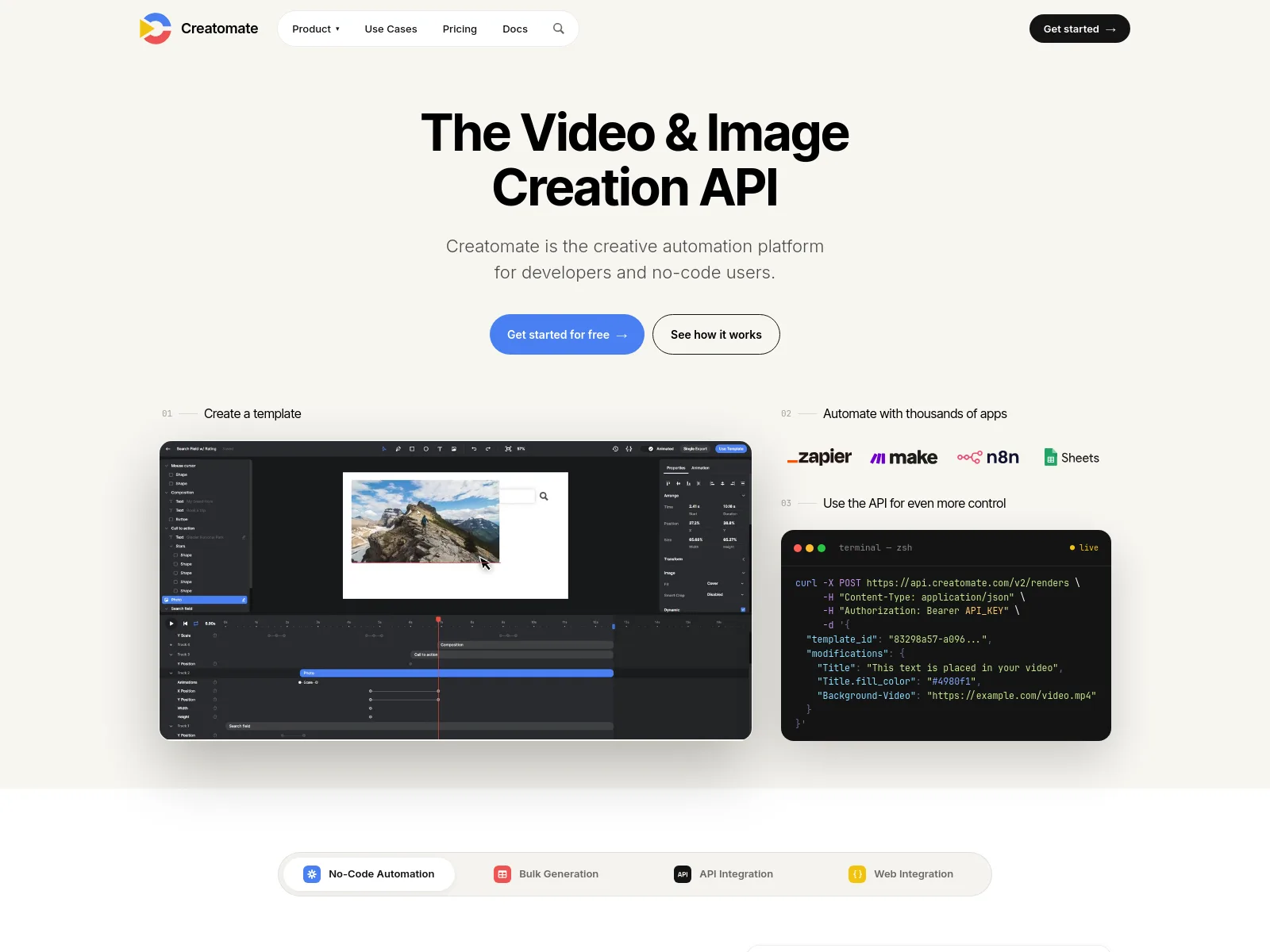Select the image tool in editor toolbar
The height and width of the screenshot is (952, 1270).
click(x=454, y=449)
